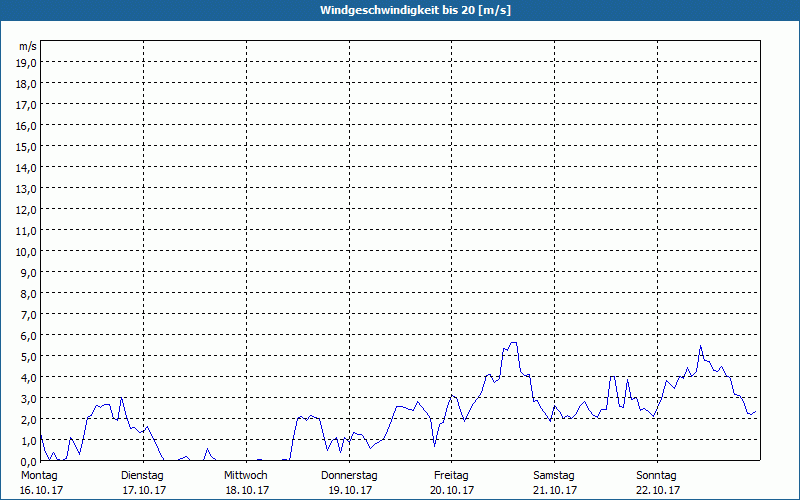This screenshot has width=800, height=500.
Task: Click the 1,0 y-axis label
Action: coord(29,441)
